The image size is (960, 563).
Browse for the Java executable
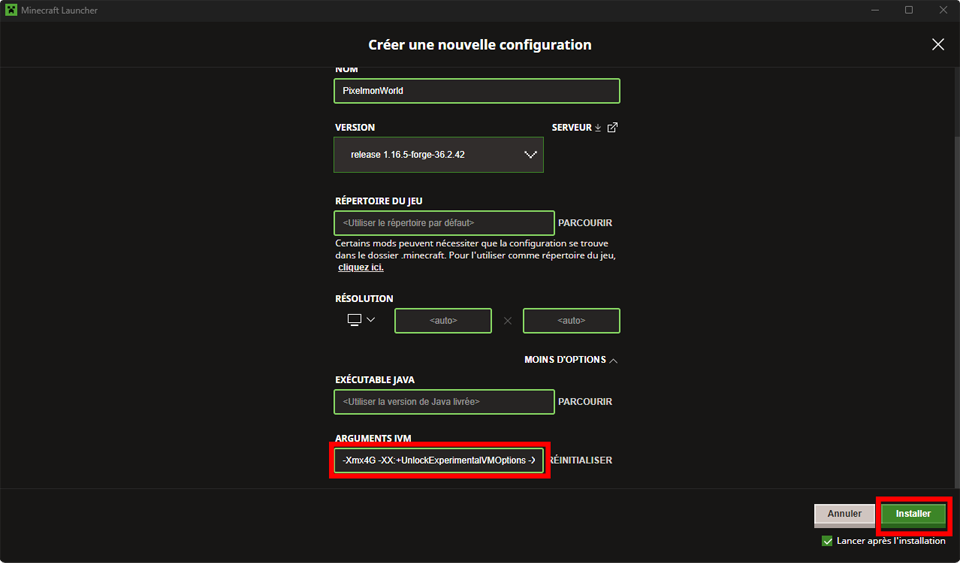click(585, 401)
